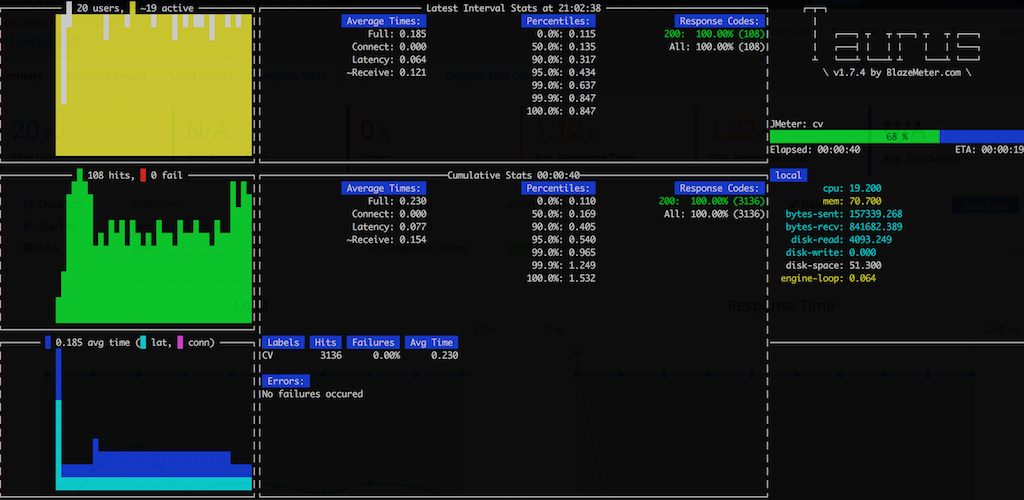
Task: Click the 'All: 100.00% (3136)' row
Action: click(x=714, y=213)
